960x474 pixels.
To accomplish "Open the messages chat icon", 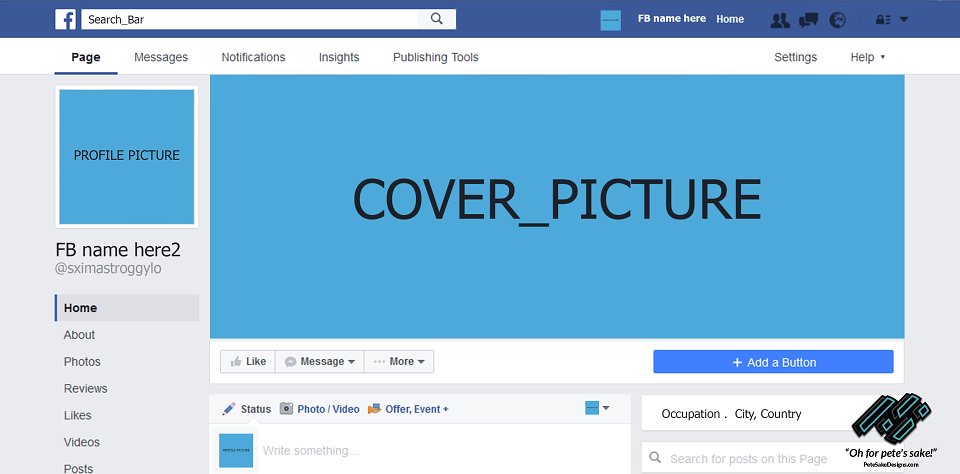I will coord(808,20).
